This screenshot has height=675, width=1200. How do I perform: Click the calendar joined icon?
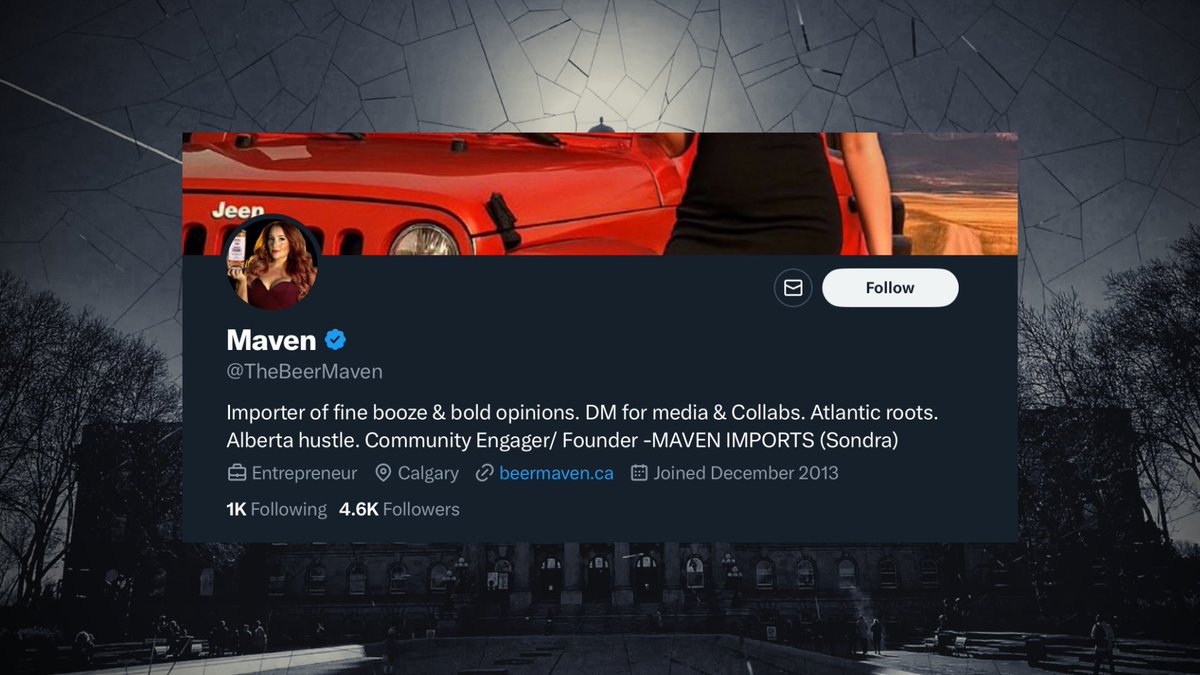[640, 473]
